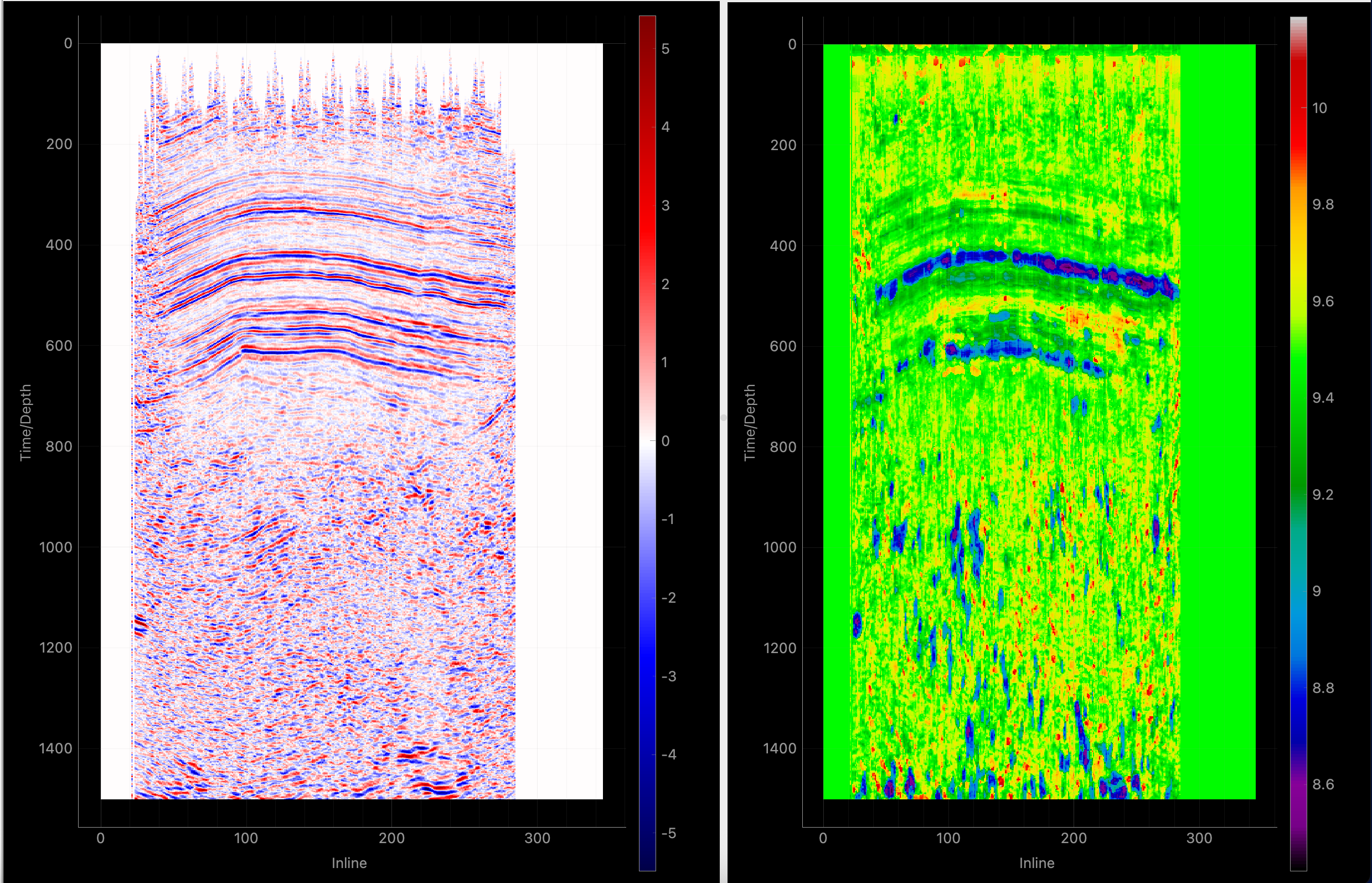Click the left plot's Inline axis label
The width and height of the screenshot is (1372, 883).
pyautogui.click(x=349, y=863)
